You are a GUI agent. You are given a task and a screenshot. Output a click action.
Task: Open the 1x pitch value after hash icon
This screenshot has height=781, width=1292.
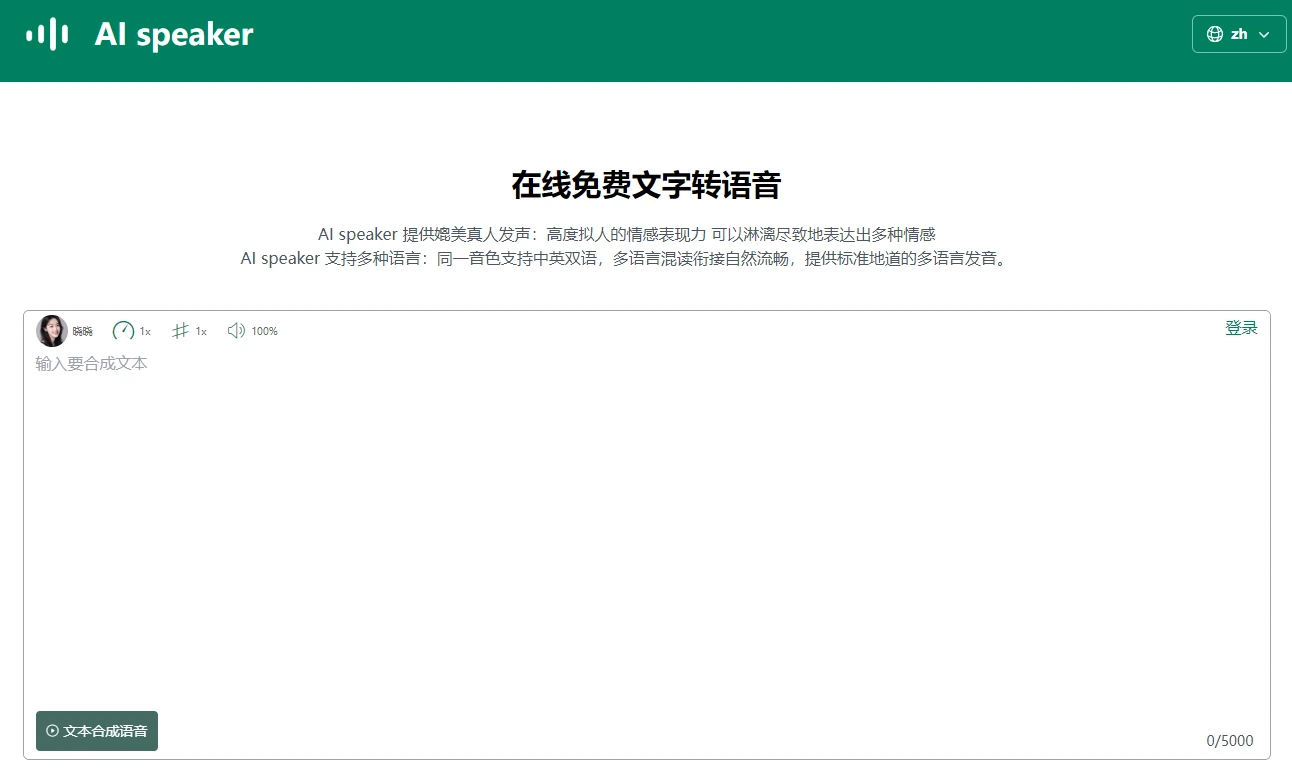pyautogui.click(x=201, y=332)
